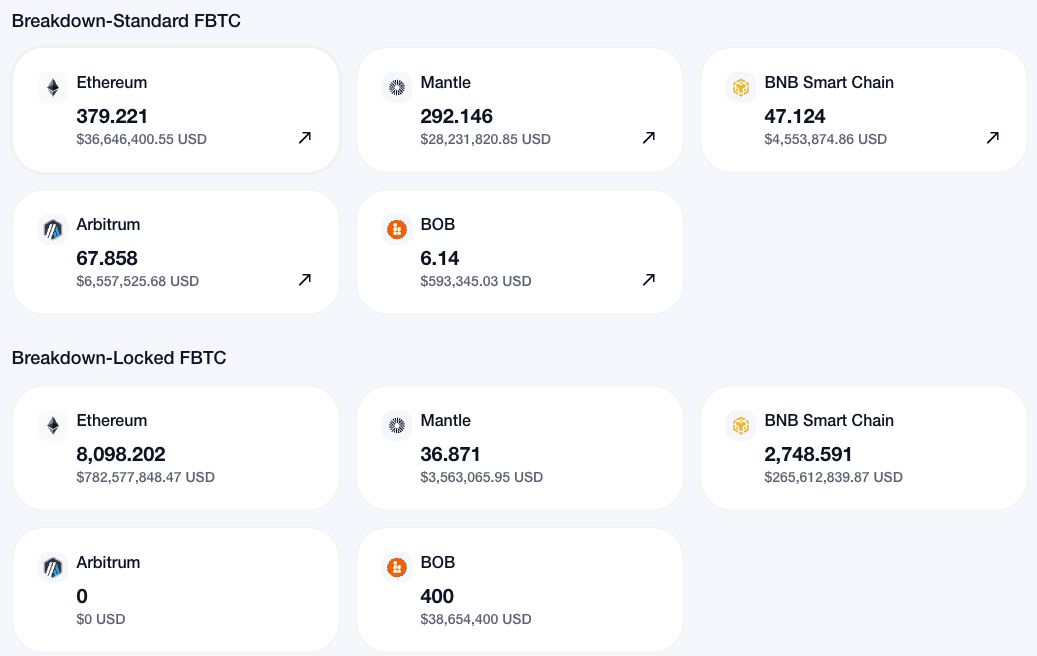Viewport: 1037px width, 656px height.
Task: Select the Ethereum 8,098.202 Locked FBTC amount
Action: point(121,454)
